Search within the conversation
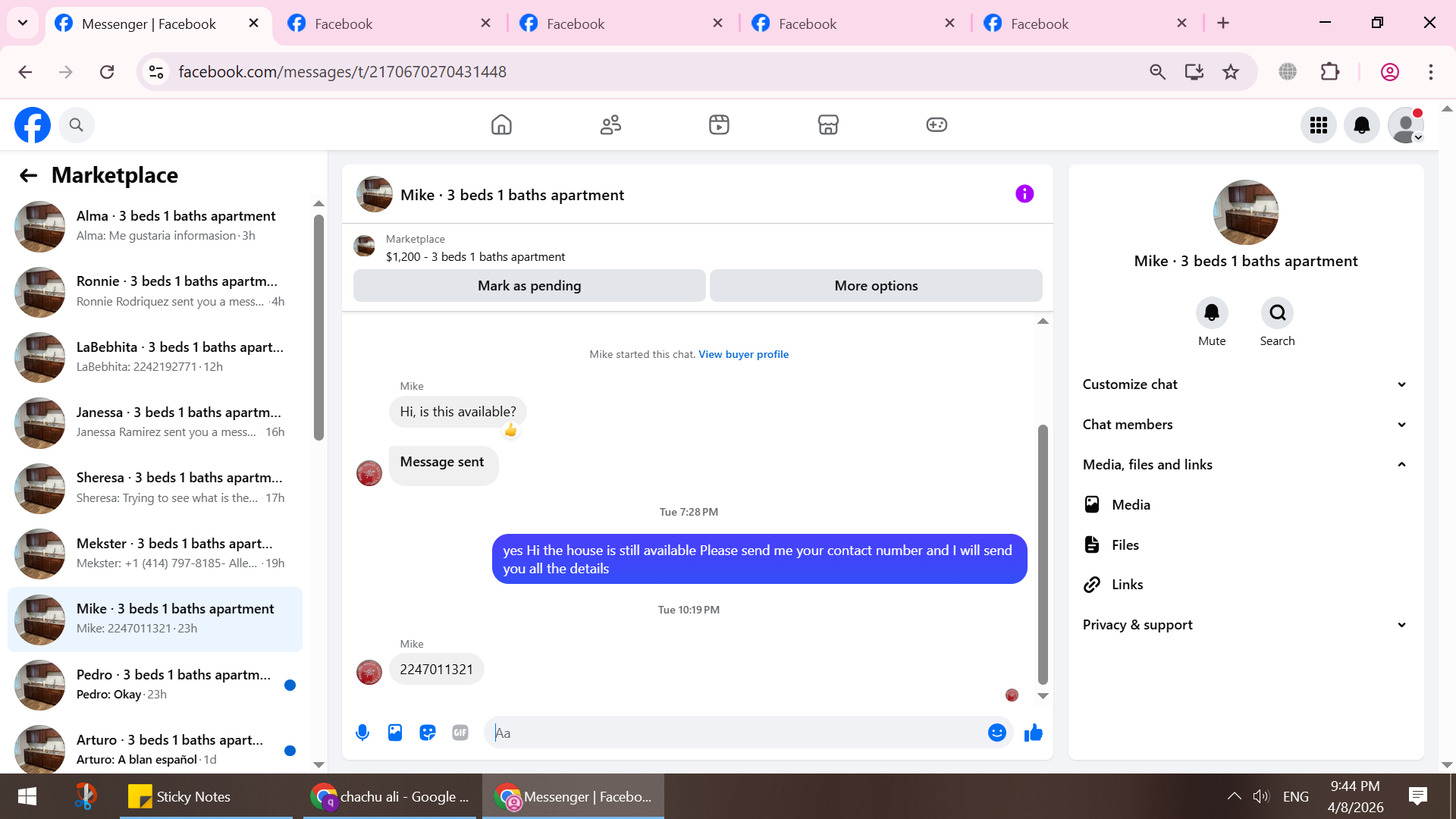This screenshot has width=1456, height=819. pos(1277,313)
